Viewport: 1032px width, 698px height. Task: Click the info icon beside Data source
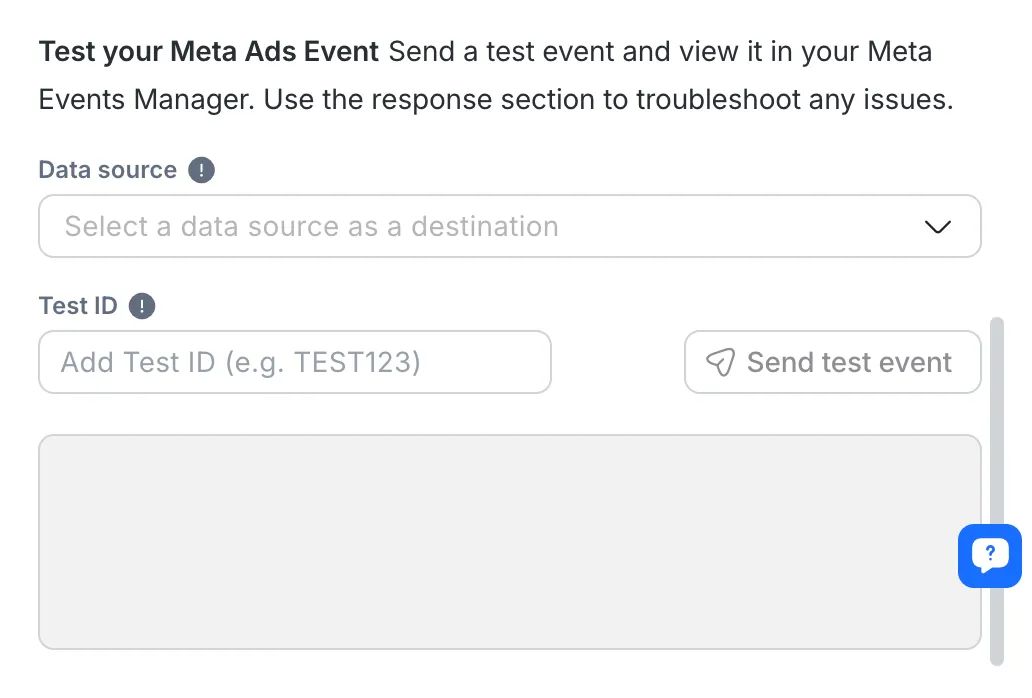(x=201, y=170)
